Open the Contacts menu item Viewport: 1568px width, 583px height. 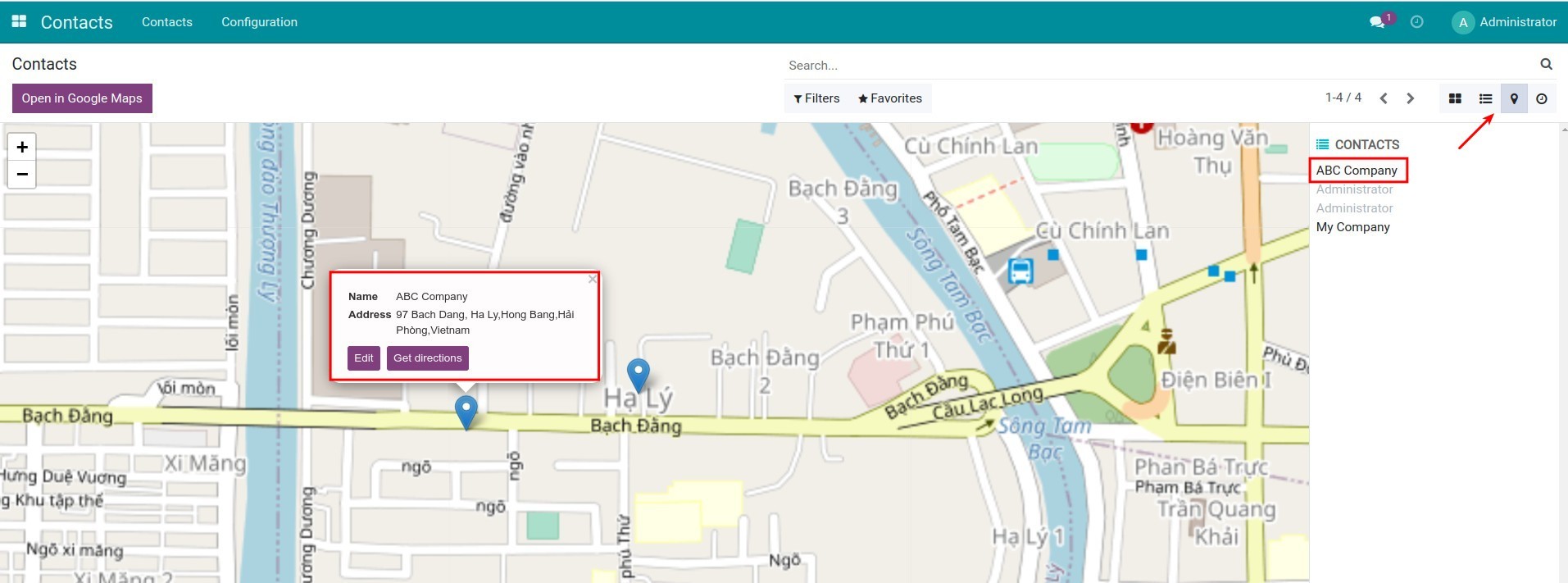pos(166,22)
